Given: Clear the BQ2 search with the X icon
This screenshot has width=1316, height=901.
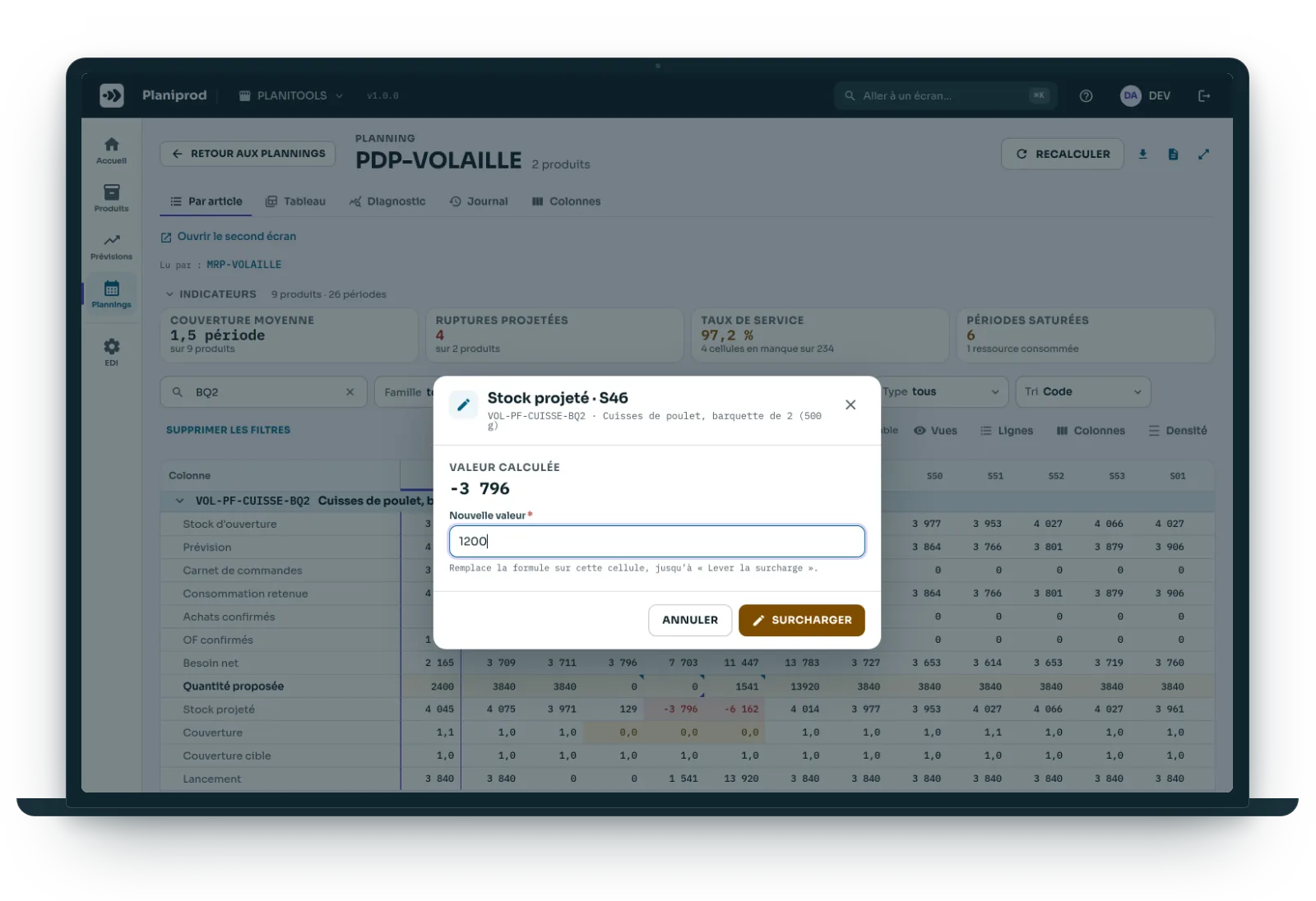Looking at the screenshot, I should click(350, 392).
